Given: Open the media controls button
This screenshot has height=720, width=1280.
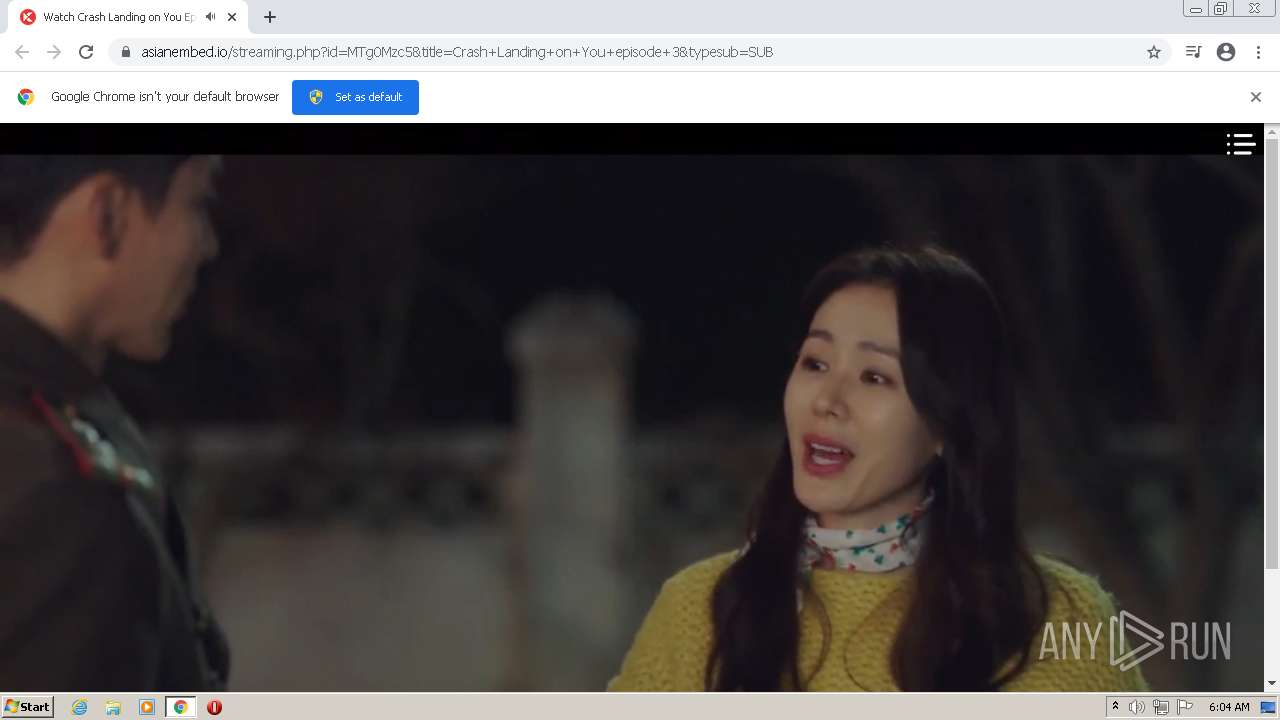Looking at the screenshot, I should [1193, 52].
